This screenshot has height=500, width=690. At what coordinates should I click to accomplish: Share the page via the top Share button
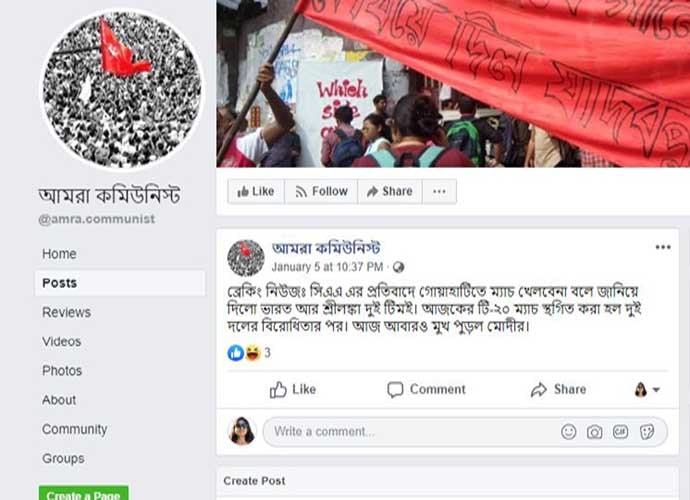click(x=390, y=191)
